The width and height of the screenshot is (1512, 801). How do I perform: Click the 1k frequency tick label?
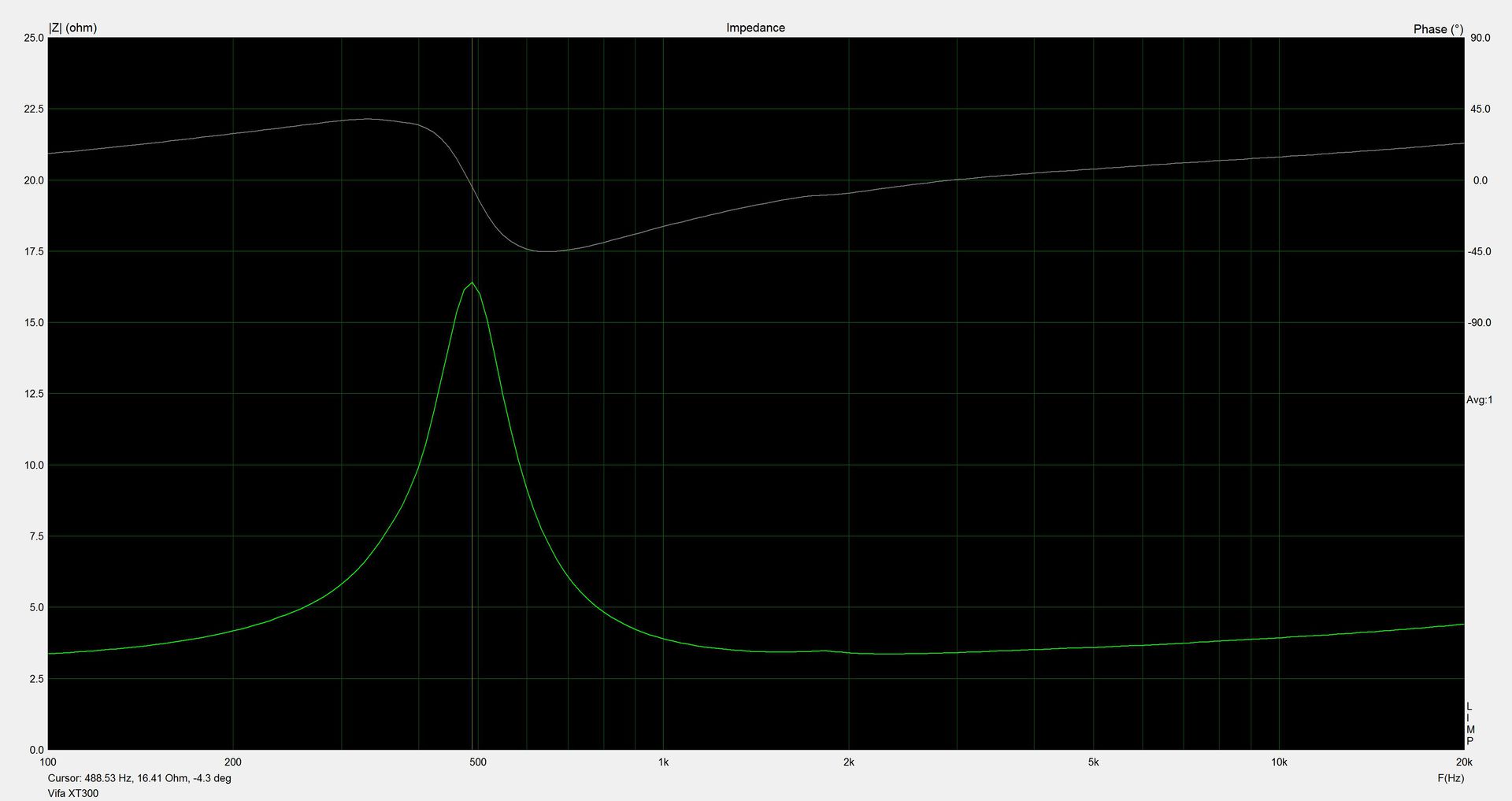(x=663, y=762)
